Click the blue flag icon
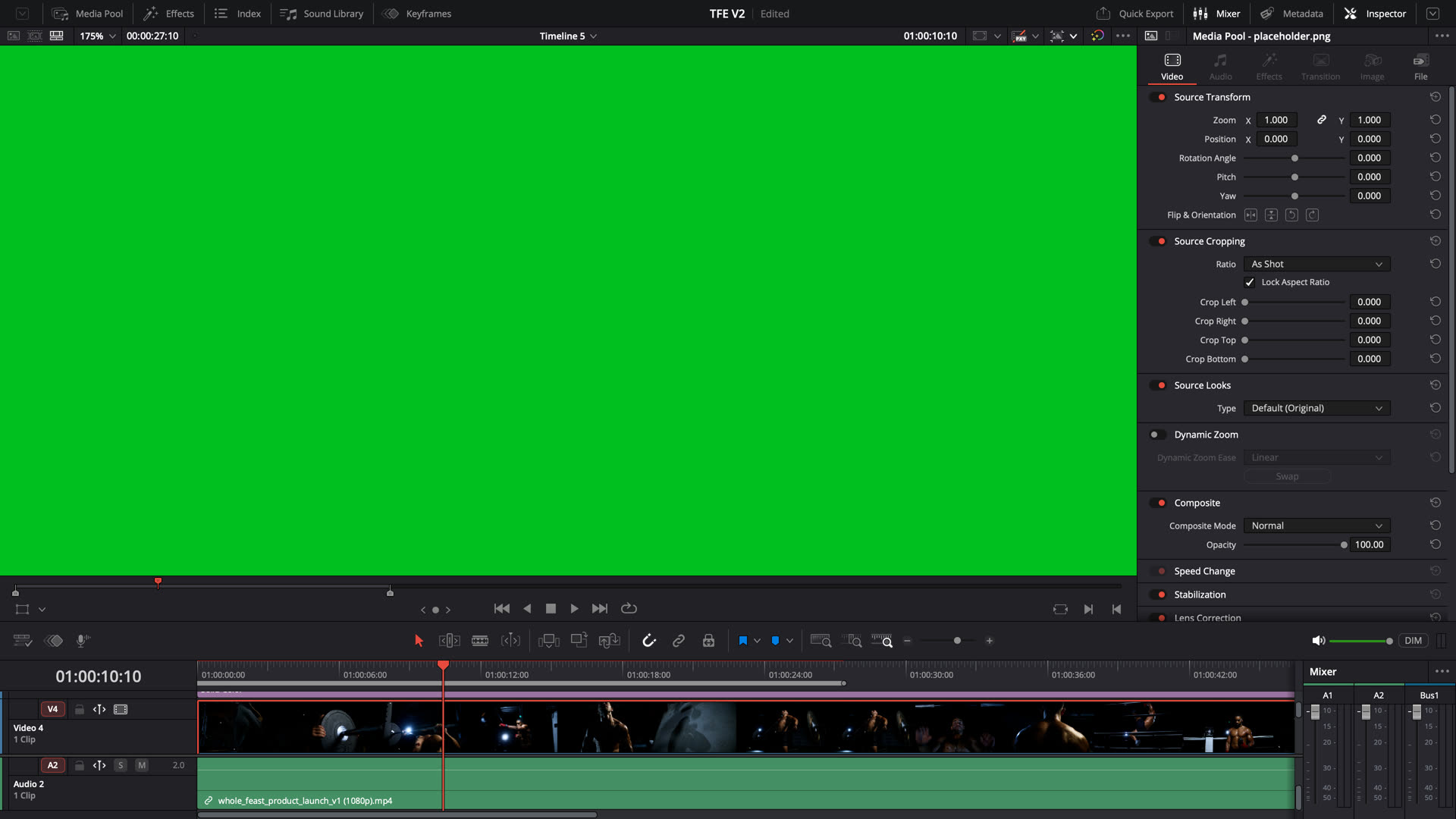This screenshot has height=819, width=1456. pyautogui.click(x=743, y=641)
